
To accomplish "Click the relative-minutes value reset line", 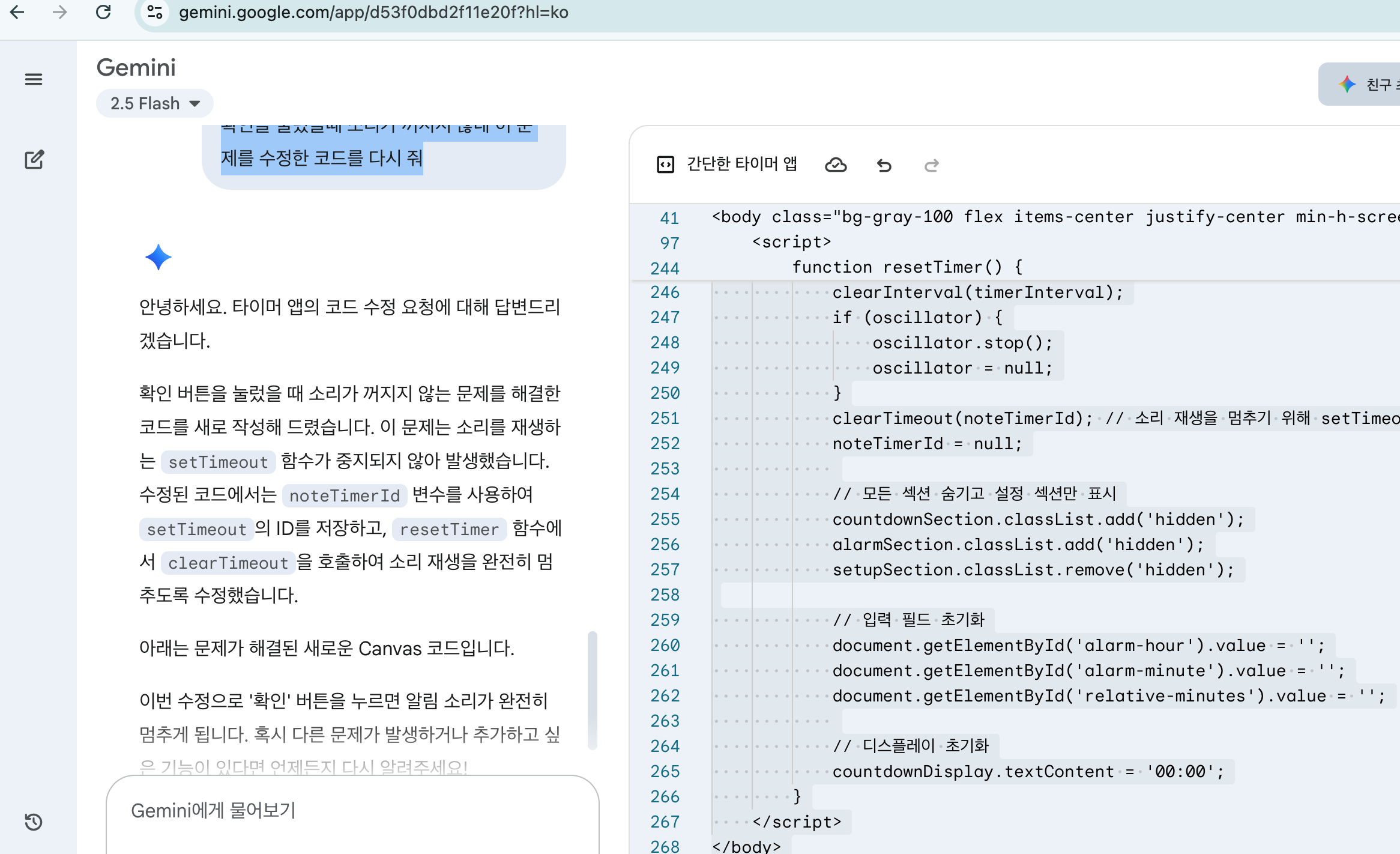I will [1109, 696].
